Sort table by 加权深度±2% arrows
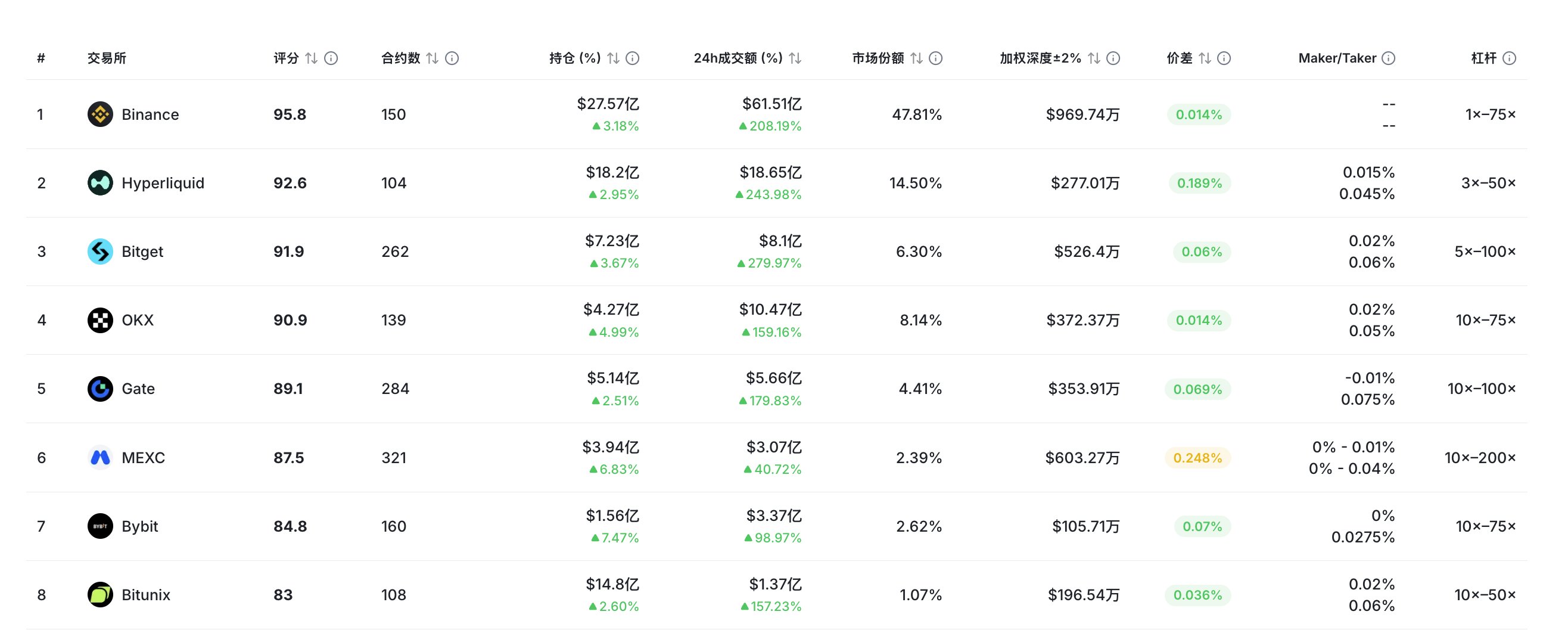This screenshot has width=1568, height=633. tap(1094, 58)
